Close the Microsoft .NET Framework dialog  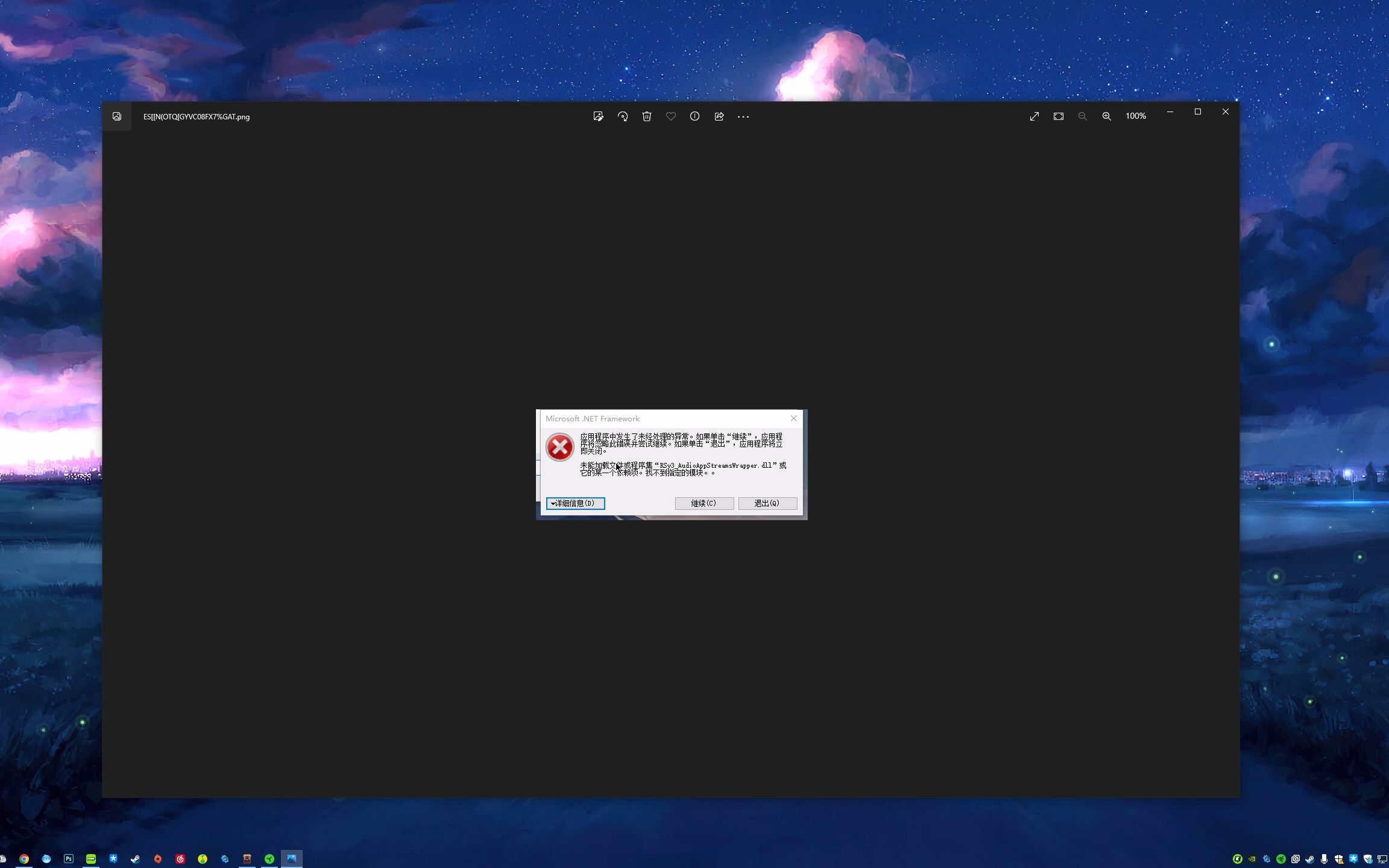(794, 418)
